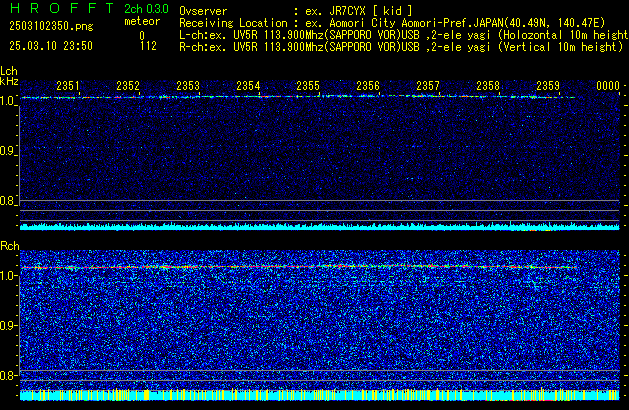Click the 2354 time marker
The image size is (629, 410).
(x=248, y=86)
